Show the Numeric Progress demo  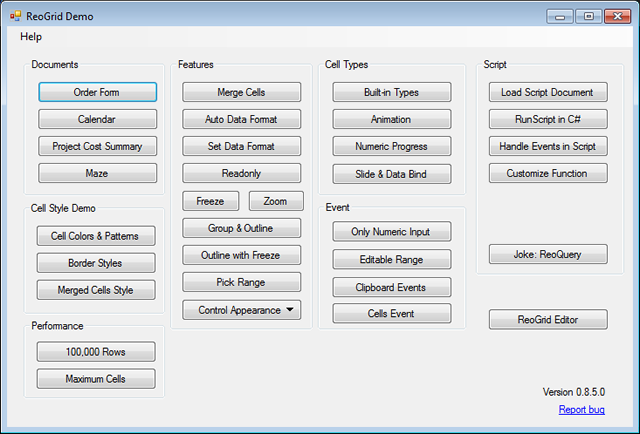392,146
